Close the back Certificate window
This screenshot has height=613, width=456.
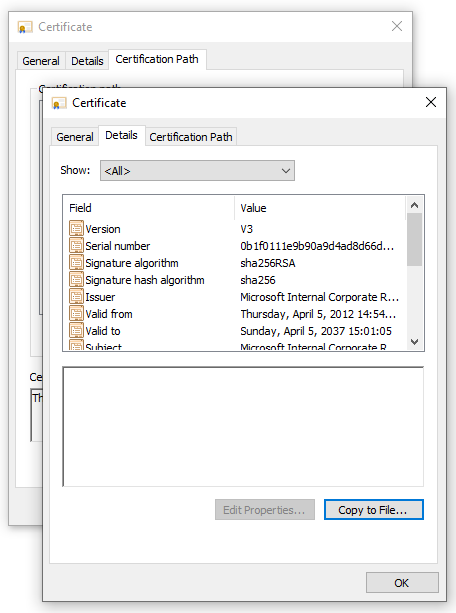click(397, 26)
